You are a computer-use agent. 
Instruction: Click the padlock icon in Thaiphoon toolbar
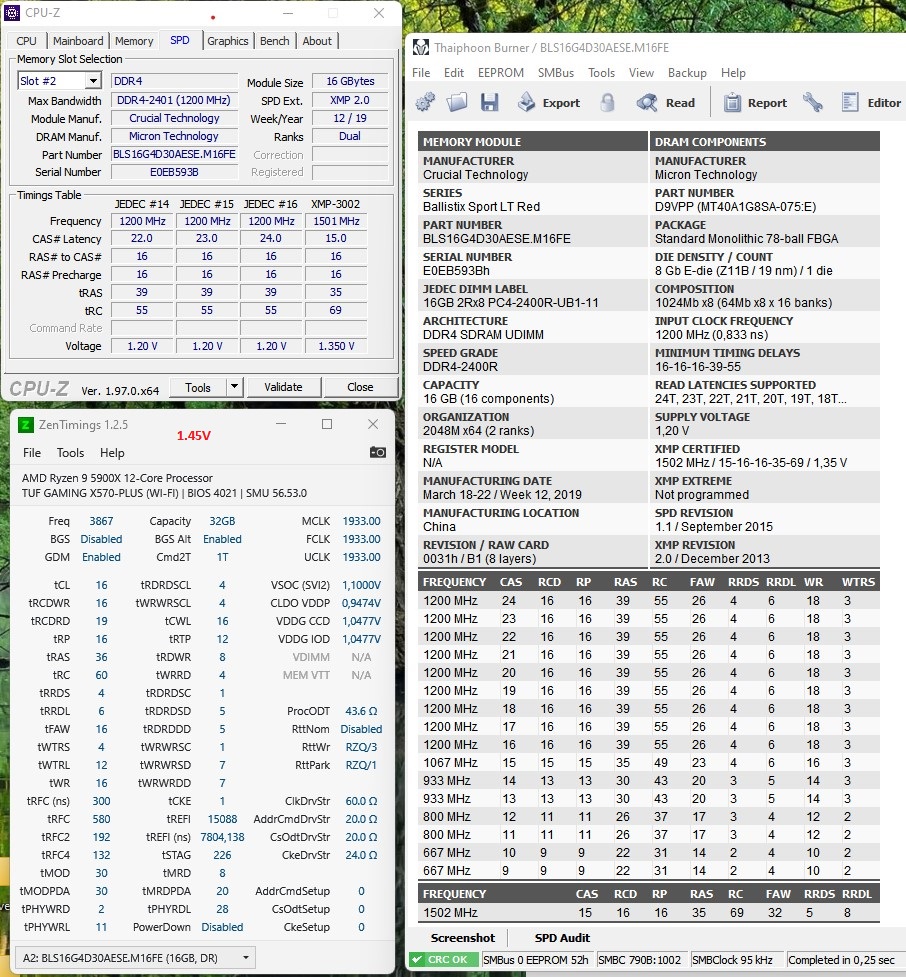(608, 102)
